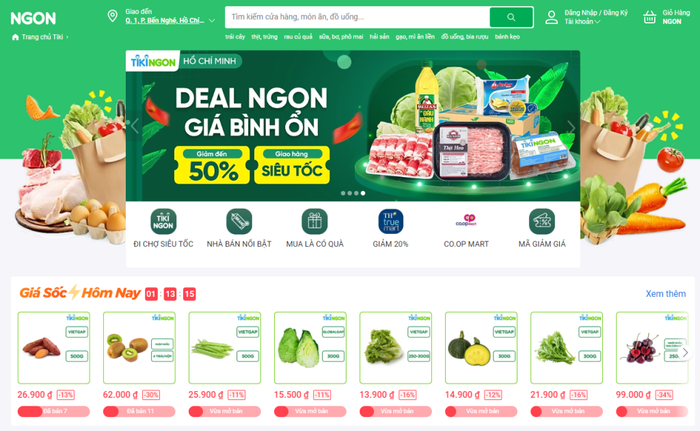This screenshot has width=700, height=431.
Task: Click into the search input field
Action: pyautogui.click(x=357, y=17)
